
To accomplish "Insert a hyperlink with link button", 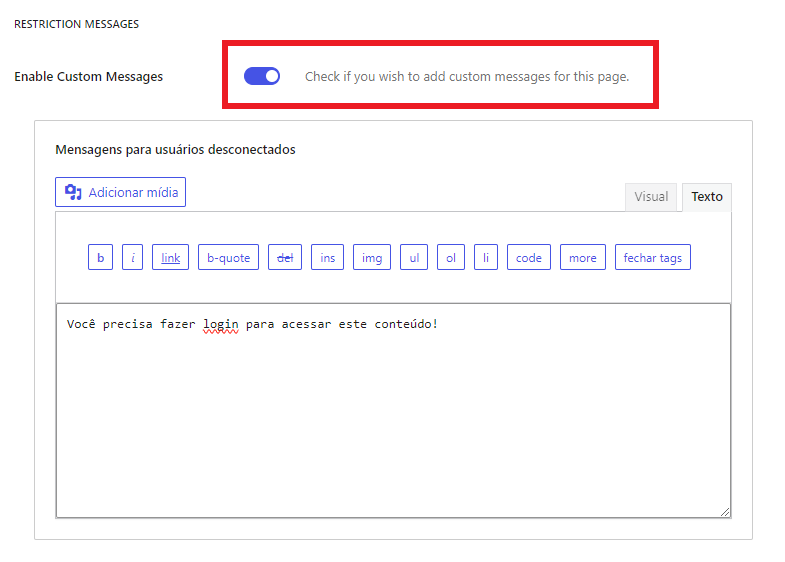I will point(170,257).
